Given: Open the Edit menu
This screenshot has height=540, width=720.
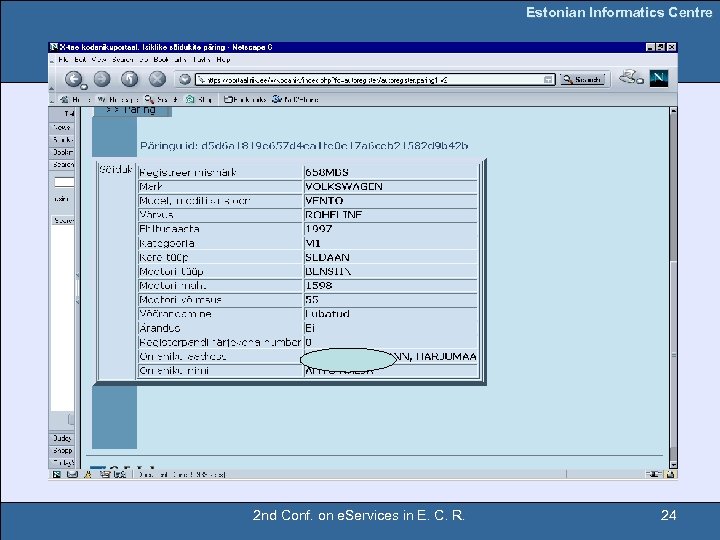Looking at the screenshot, I should click(80, 60).
